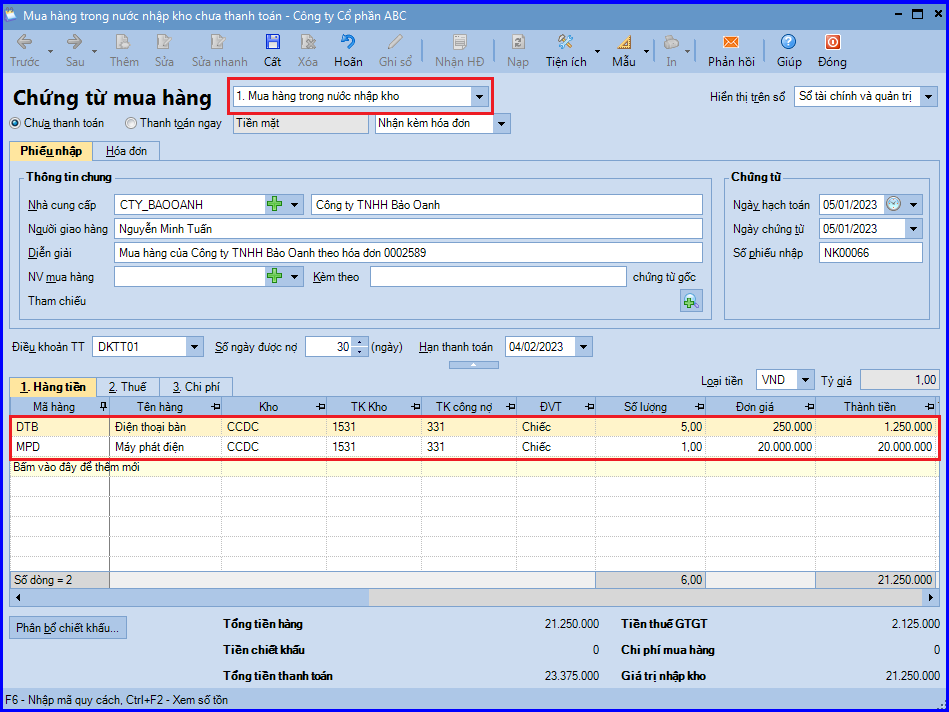The width and height of the screenshot is (949, 712).
Task: Select the Chưa thanh toán radio option
Action: pyautogui.click(x=15, y=123)
